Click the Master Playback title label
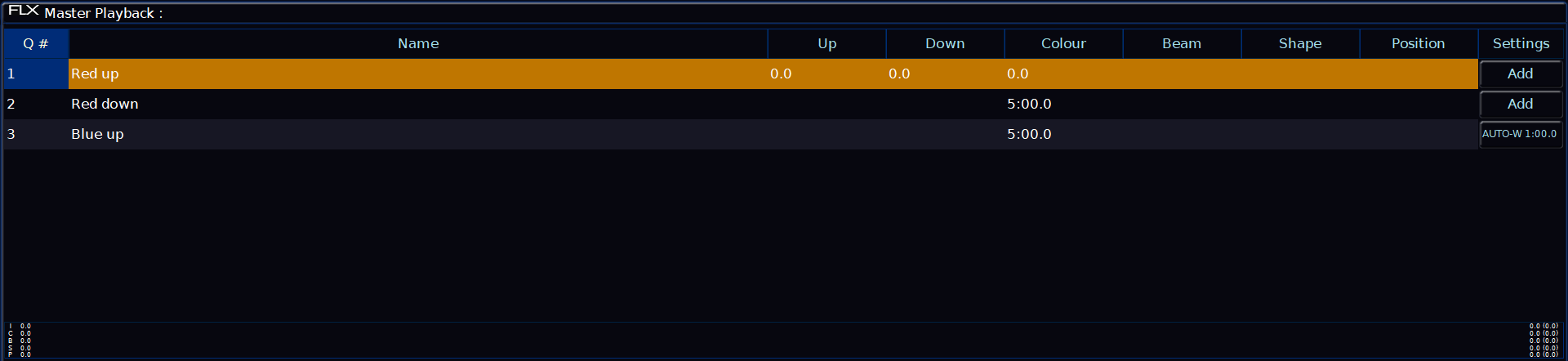This screenshot has width=1568, height=361. click(103, 13)
